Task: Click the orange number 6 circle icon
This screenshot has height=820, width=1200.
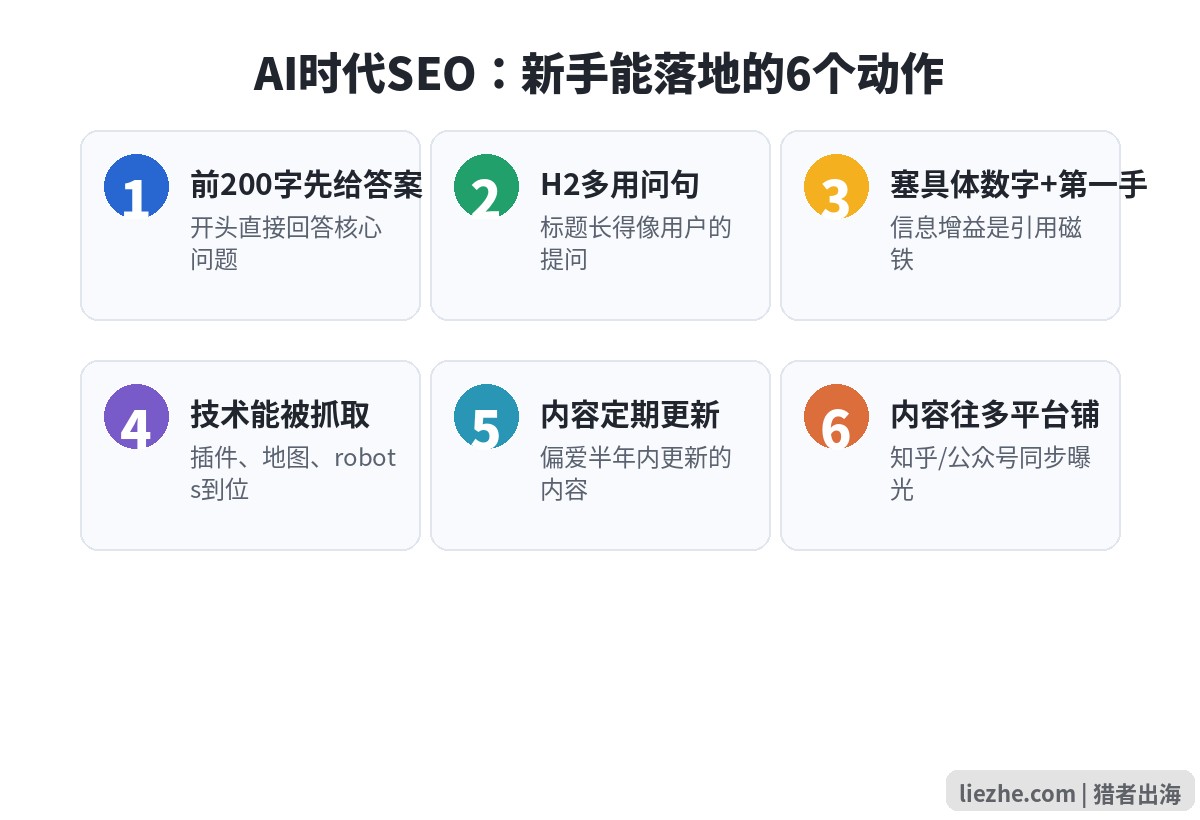Action: tap(836, 416)
